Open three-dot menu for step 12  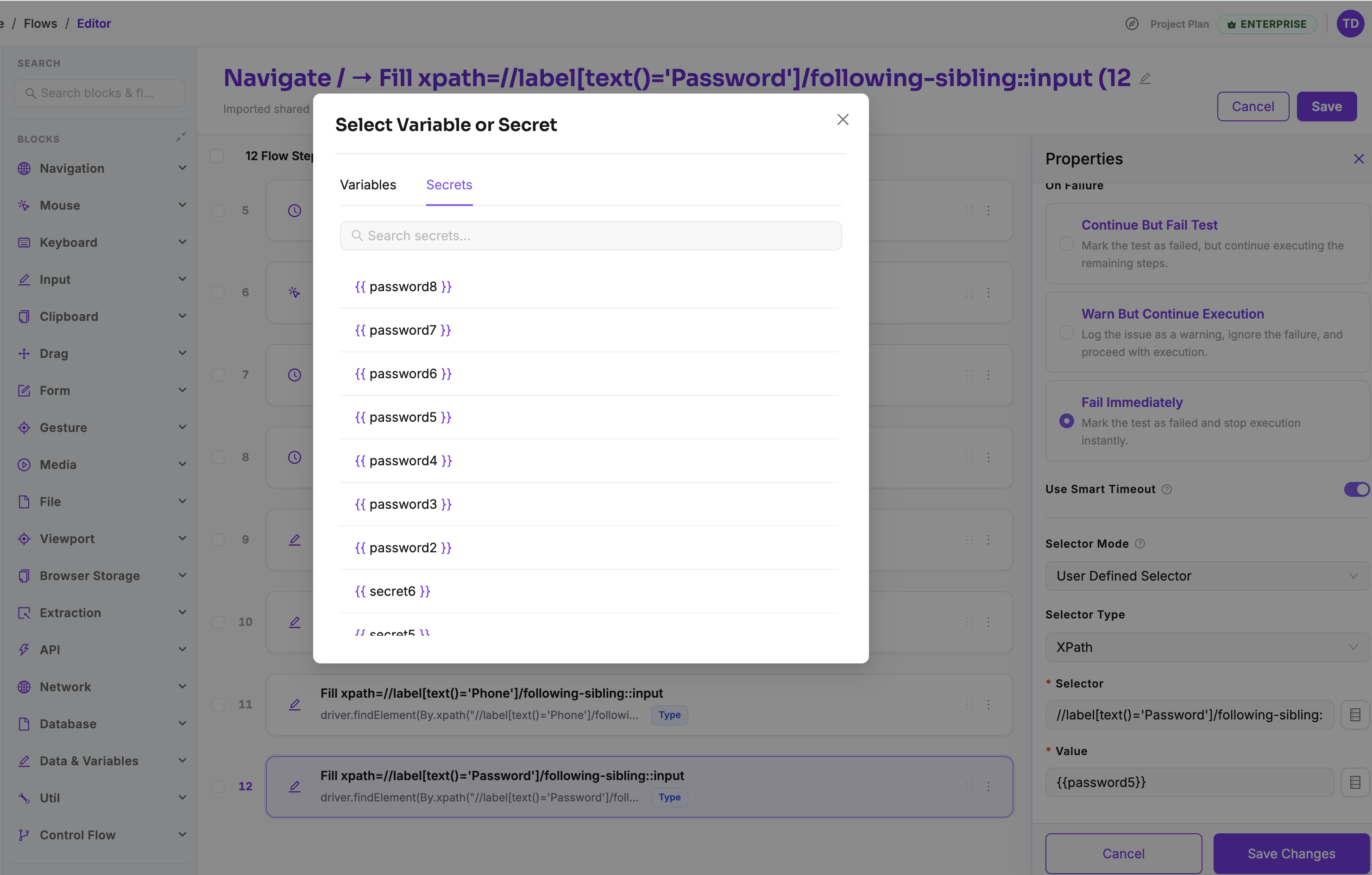click(988, 786)
